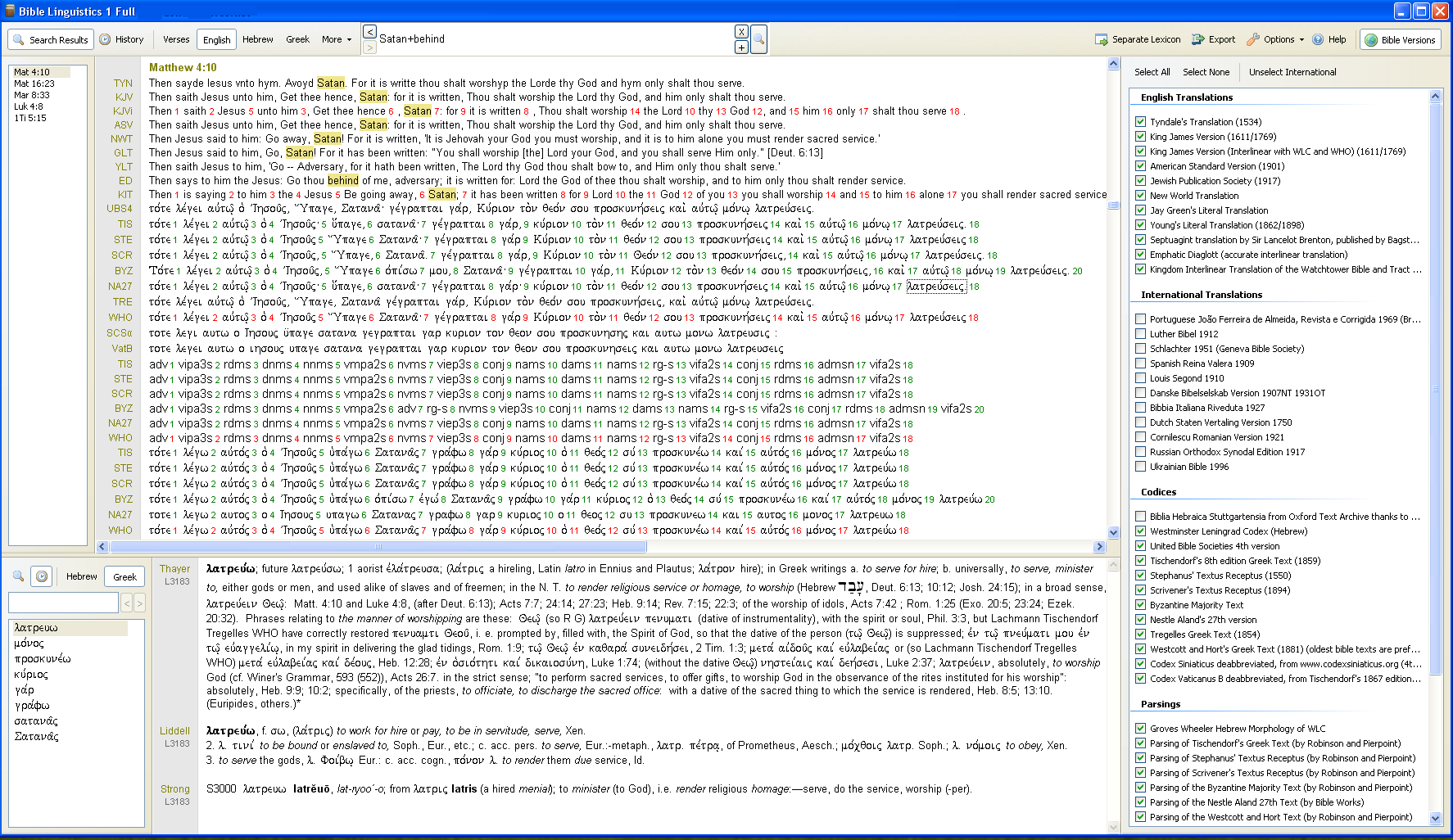The height and width of the screenshot is (840, 1453).
Task: Clear the search with the X button
Action: pyautogui.click(x=740, y=32)
